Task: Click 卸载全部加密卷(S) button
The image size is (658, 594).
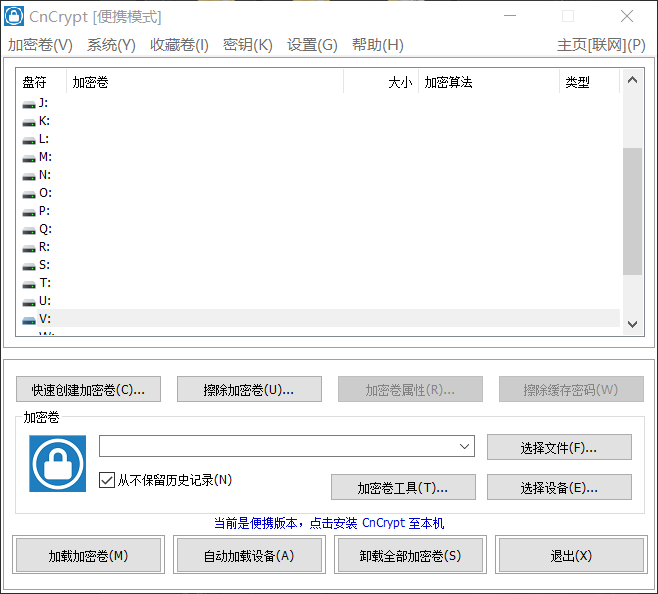Action: pyautogui.click(x=410, y=555)
